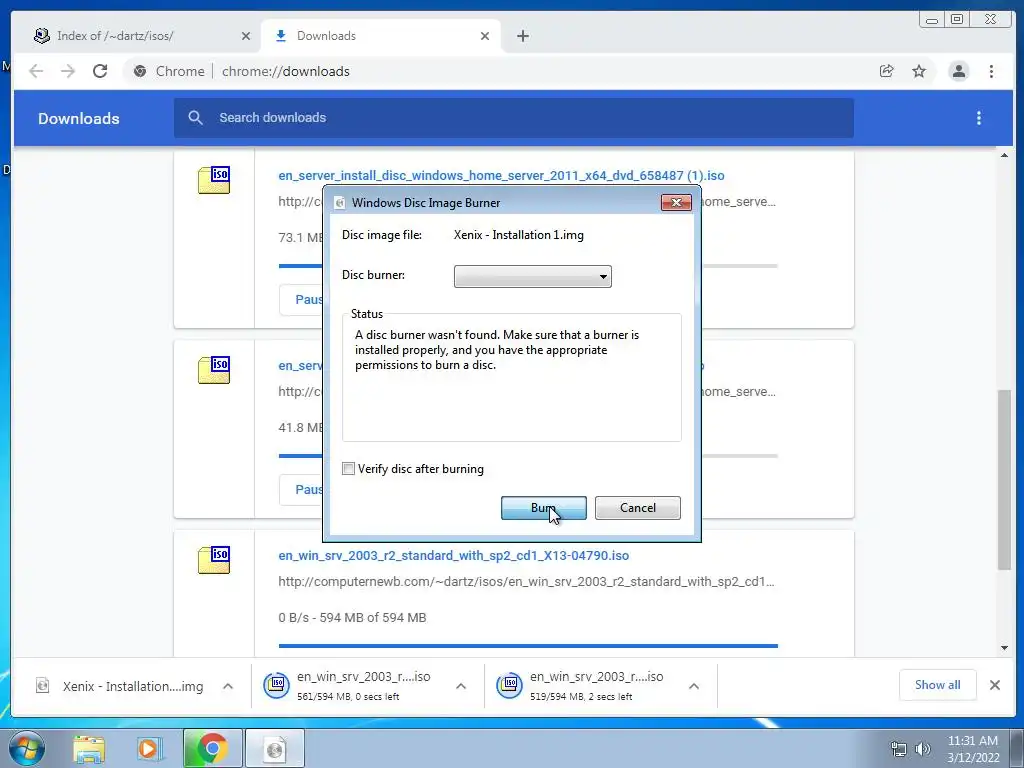Close the Index of /~dartz/isos/ tab
Viewport: 1024px width, 768px height.
point(246,36)
